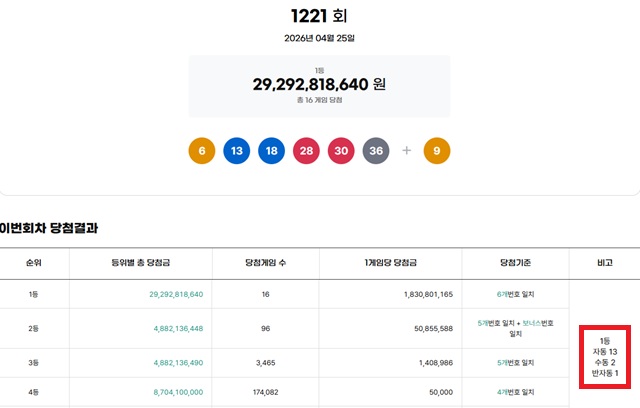Click the yellow number 6 ball
640x408 pixels.
pyautogui.click(x=202, y=151)
